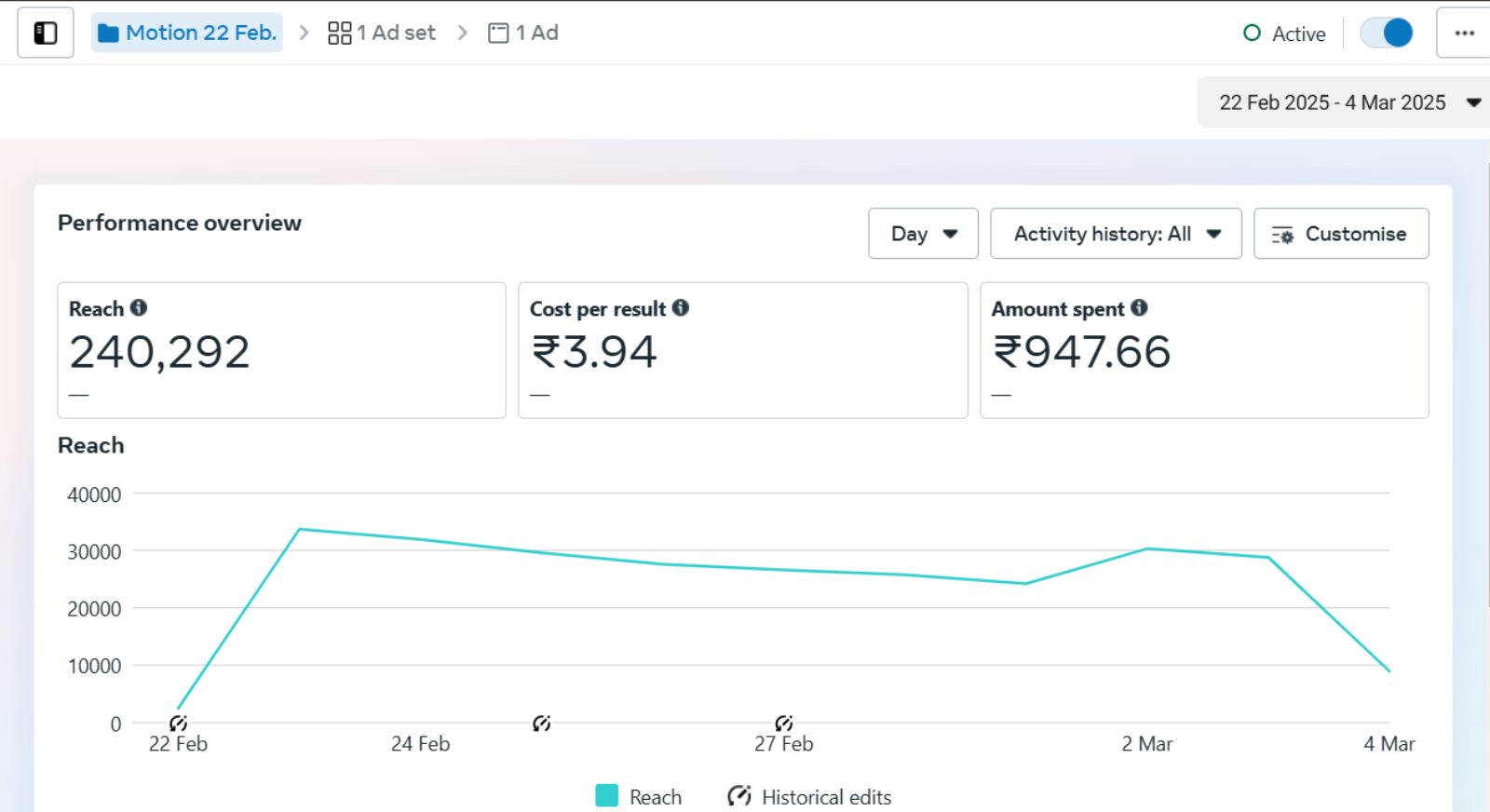Screen dimensions: 1490x812
Task: Click the Customise button
Action: tap(1341, 234)
